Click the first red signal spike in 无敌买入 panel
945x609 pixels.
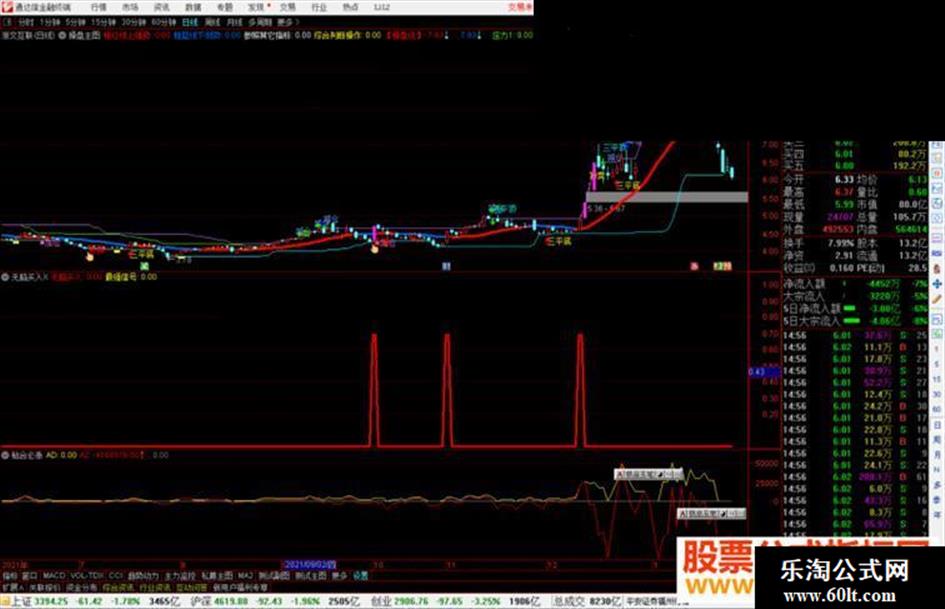coord(374,390)
